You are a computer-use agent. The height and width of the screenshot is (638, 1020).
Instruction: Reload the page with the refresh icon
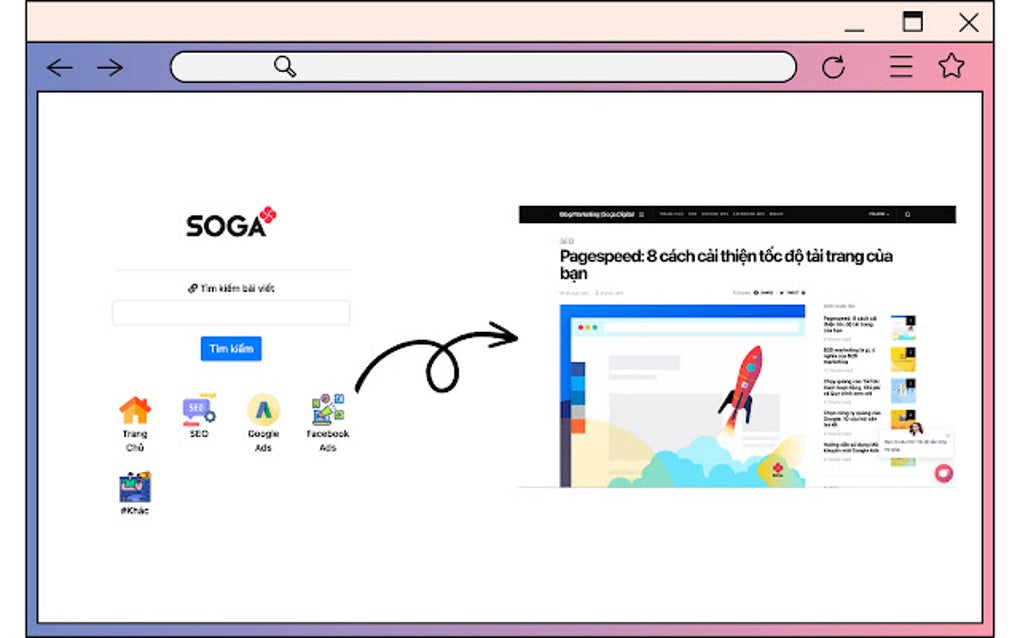pyautogui.click(x=833, y=66)
